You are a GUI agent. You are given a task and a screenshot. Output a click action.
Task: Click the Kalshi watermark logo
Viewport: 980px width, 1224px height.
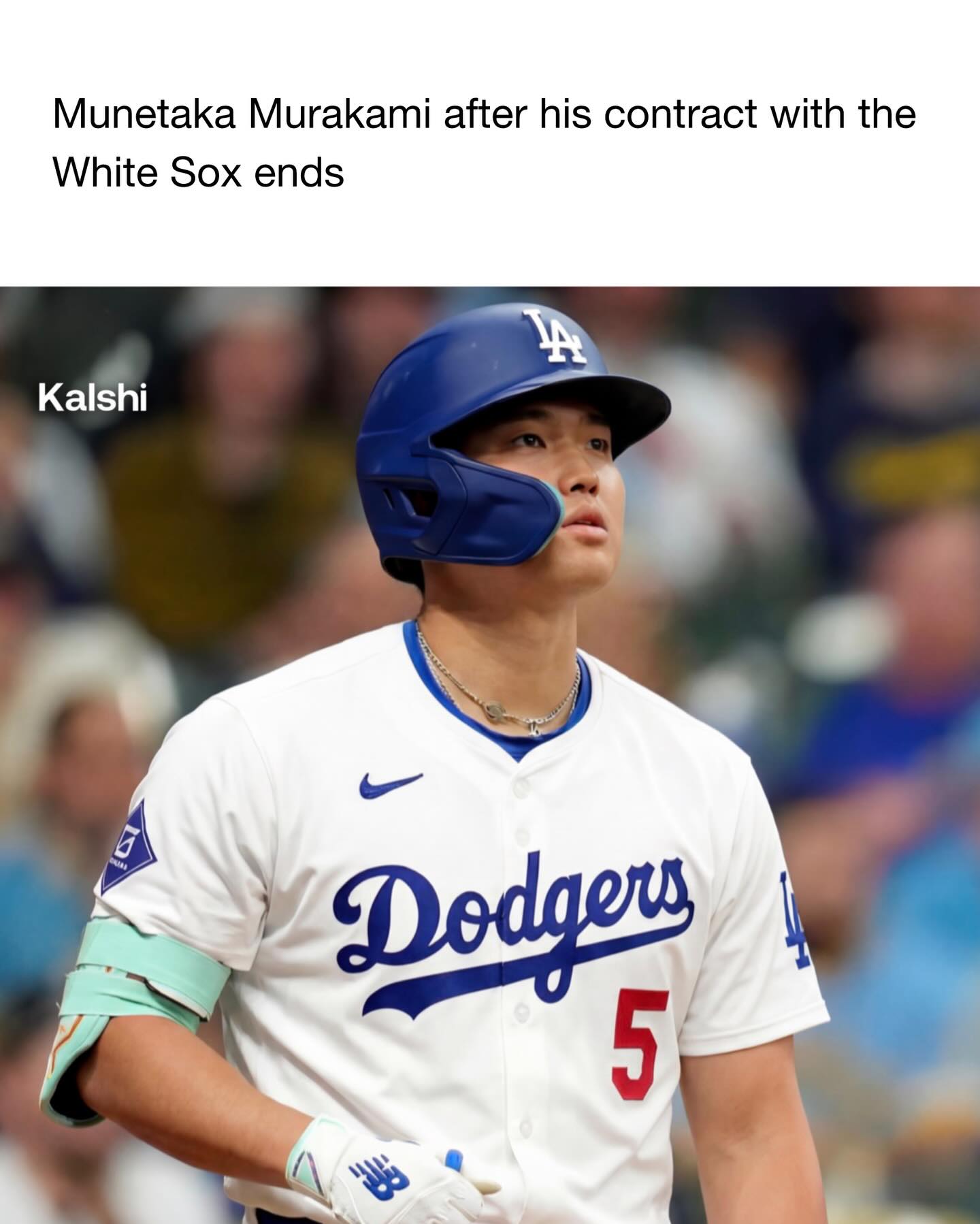(x=93, y=398)
